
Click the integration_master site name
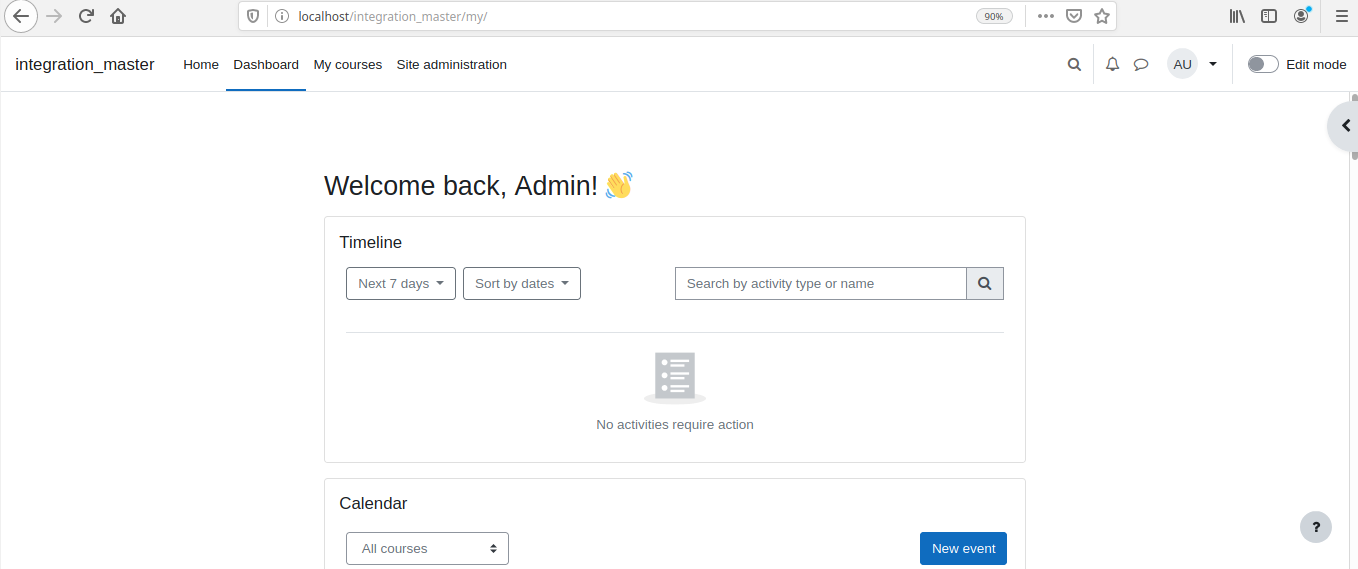pos(85,64)
